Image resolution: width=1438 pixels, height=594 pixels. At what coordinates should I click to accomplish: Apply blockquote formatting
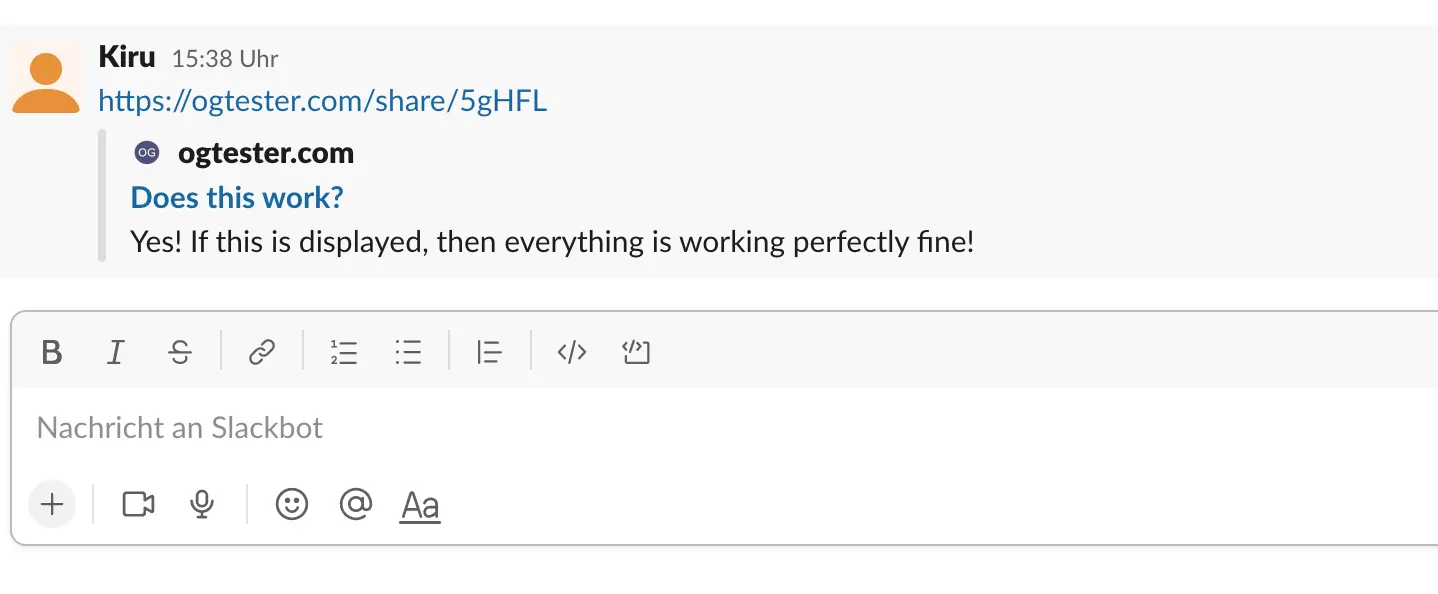[x=489, y=352]
